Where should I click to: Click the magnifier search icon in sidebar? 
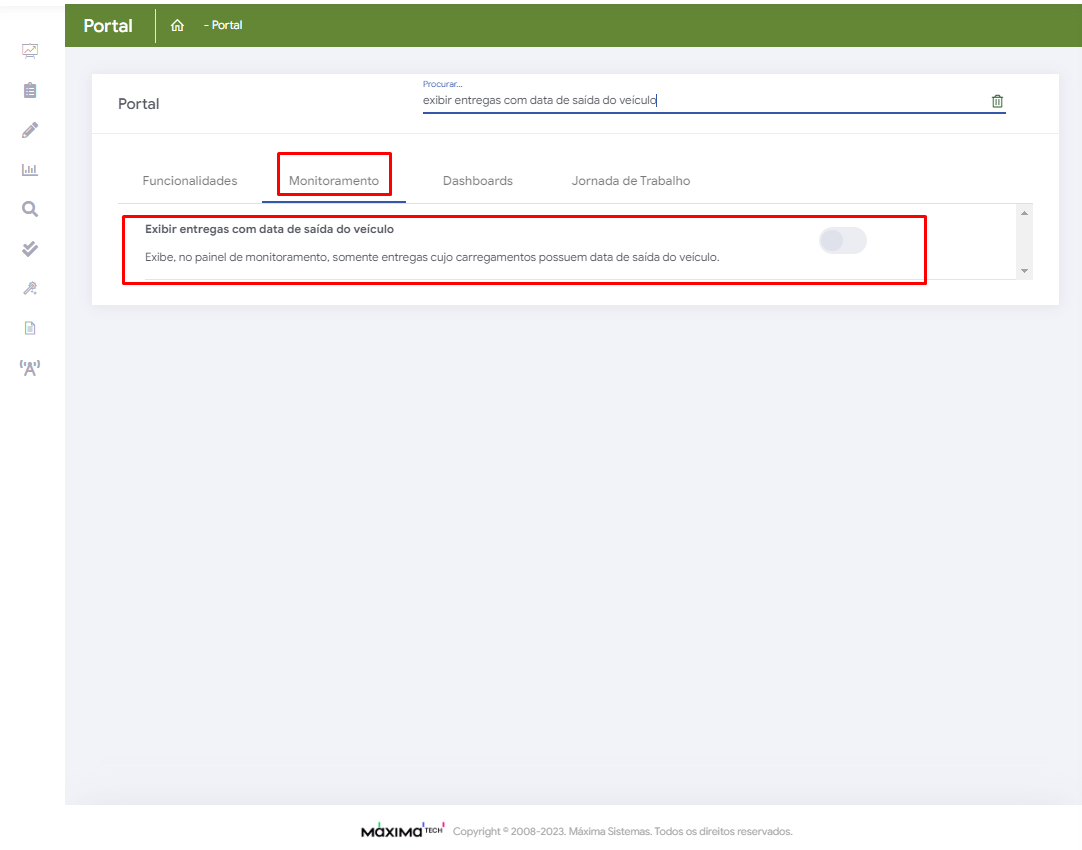pyautogui.click(x=30, y=209)
